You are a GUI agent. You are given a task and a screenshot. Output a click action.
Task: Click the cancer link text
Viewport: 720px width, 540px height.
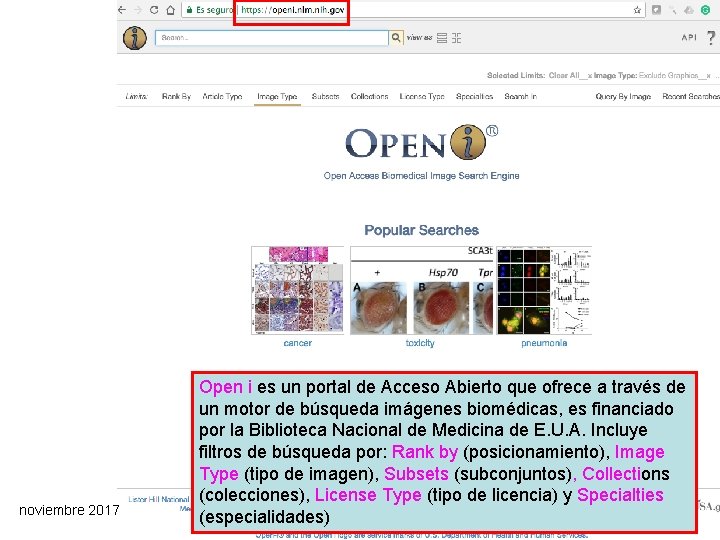pyautogui.click(x=298, y=343)
